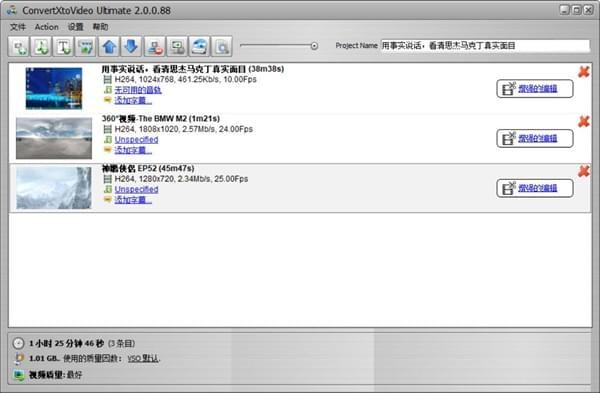
Task: Open video editing for the first video
Action: (535, 89)
